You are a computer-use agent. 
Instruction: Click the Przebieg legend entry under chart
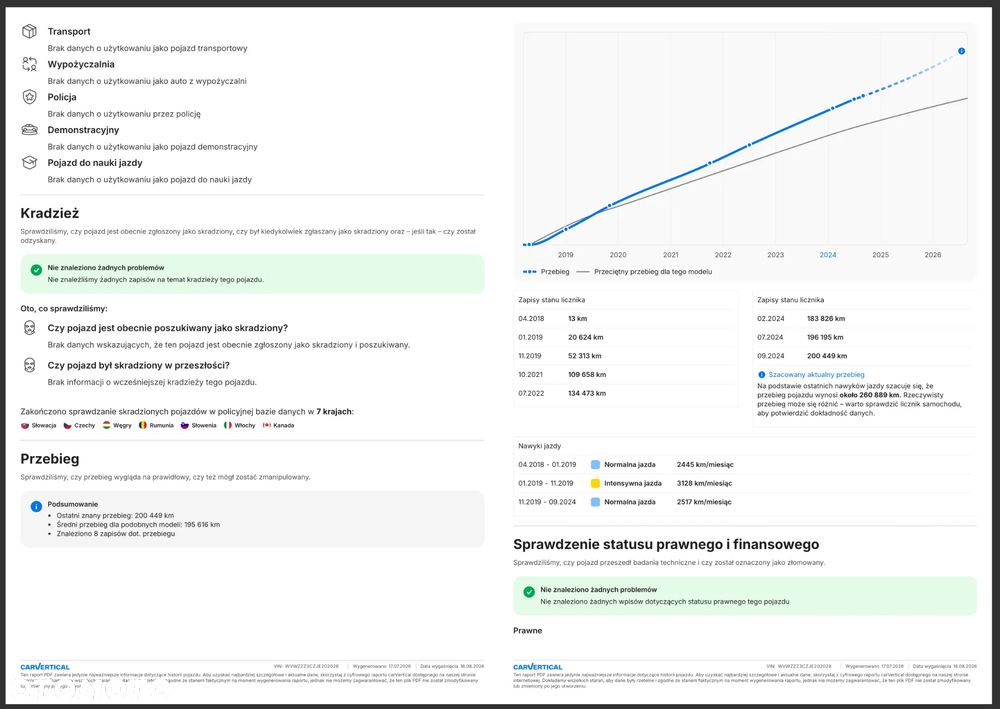point(546,272)
